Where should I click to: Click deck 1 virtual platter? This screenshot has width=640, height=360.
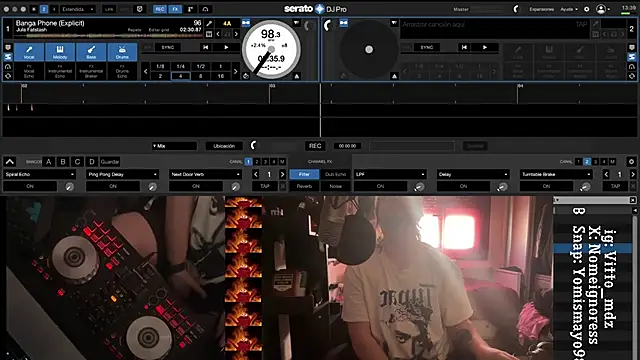click(x=271, y=49)
